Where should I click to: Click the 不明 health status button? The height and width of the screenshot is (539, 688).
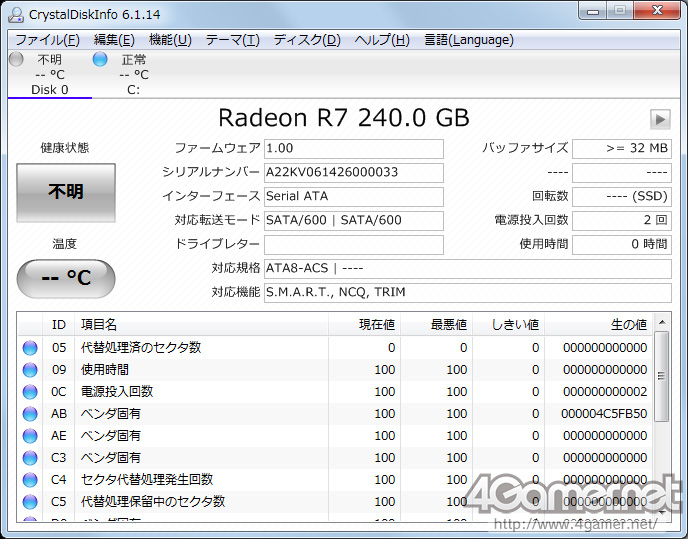pos(66,192)
